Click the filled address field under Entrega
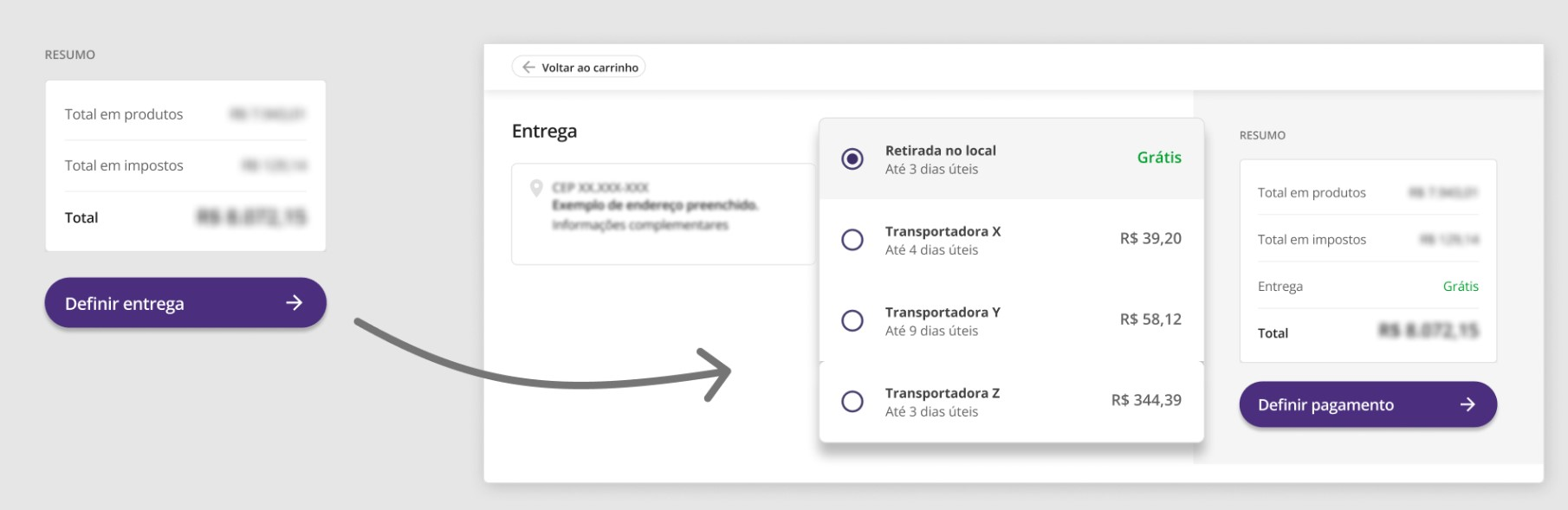Viewport: 1568px width, 510px height. click(663, 214)
